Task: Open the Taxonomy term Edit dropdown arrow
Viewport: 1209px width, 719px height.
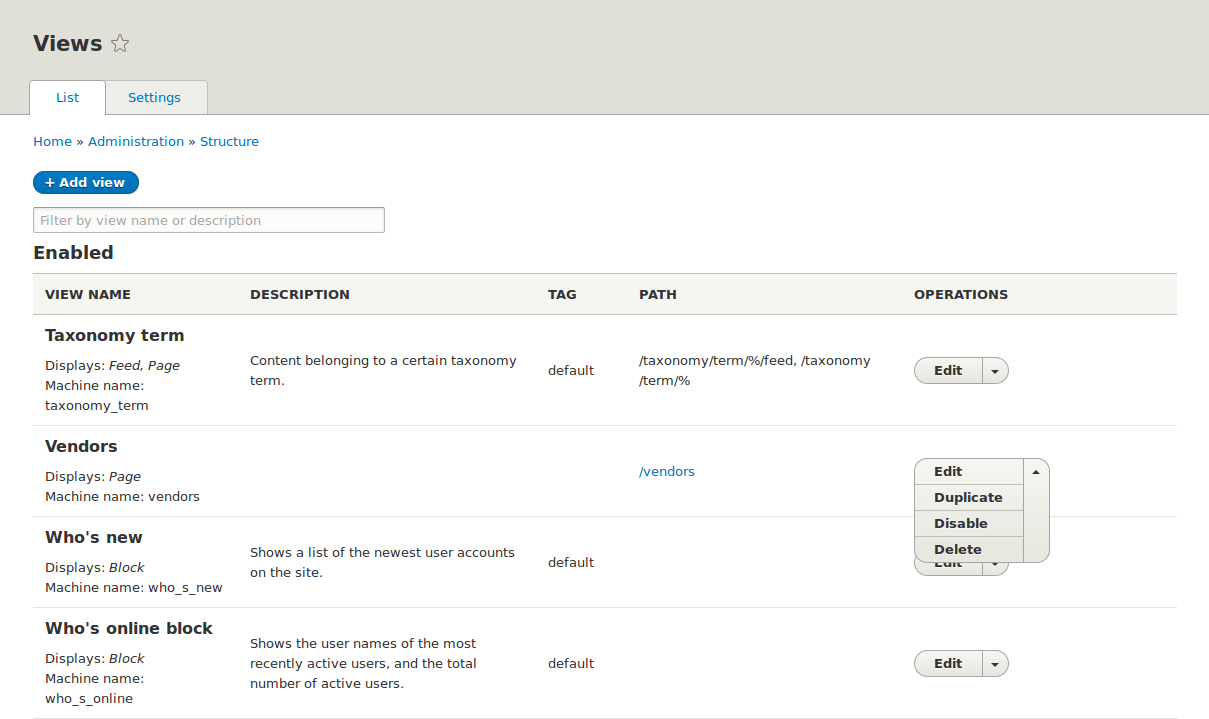Action: tap(995, 370)
